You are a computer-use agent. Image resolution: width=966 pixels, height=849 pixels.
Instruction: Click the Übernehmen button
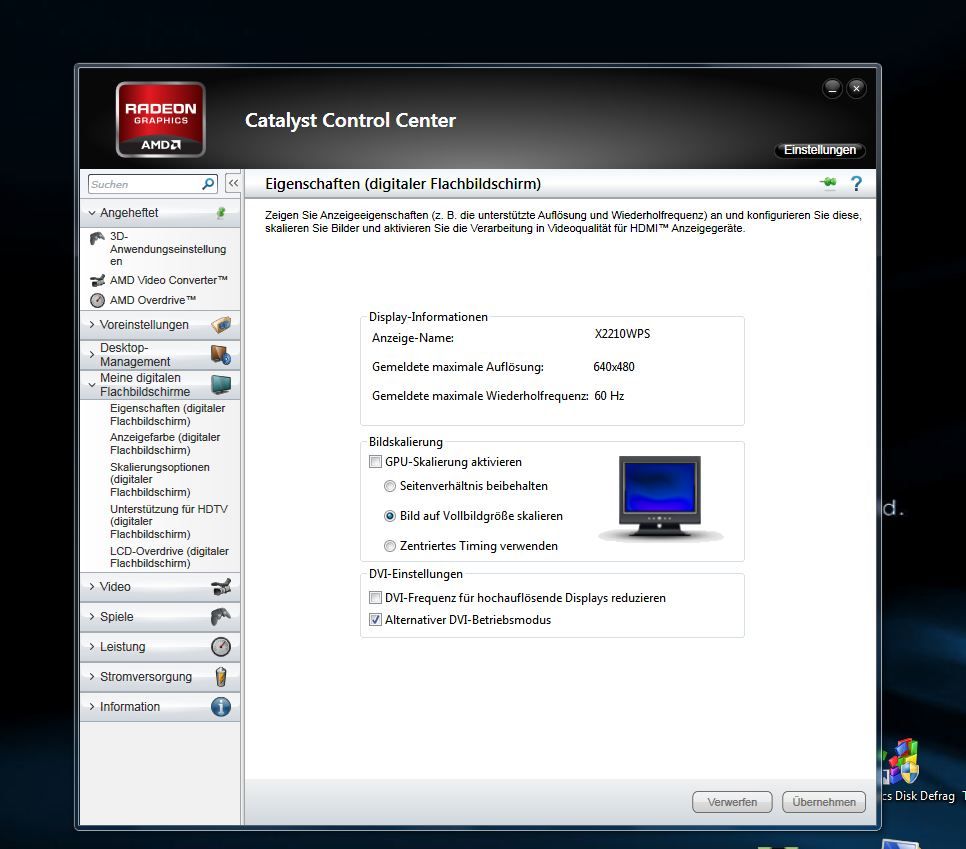pyautogui.click(x=824, y=802)
